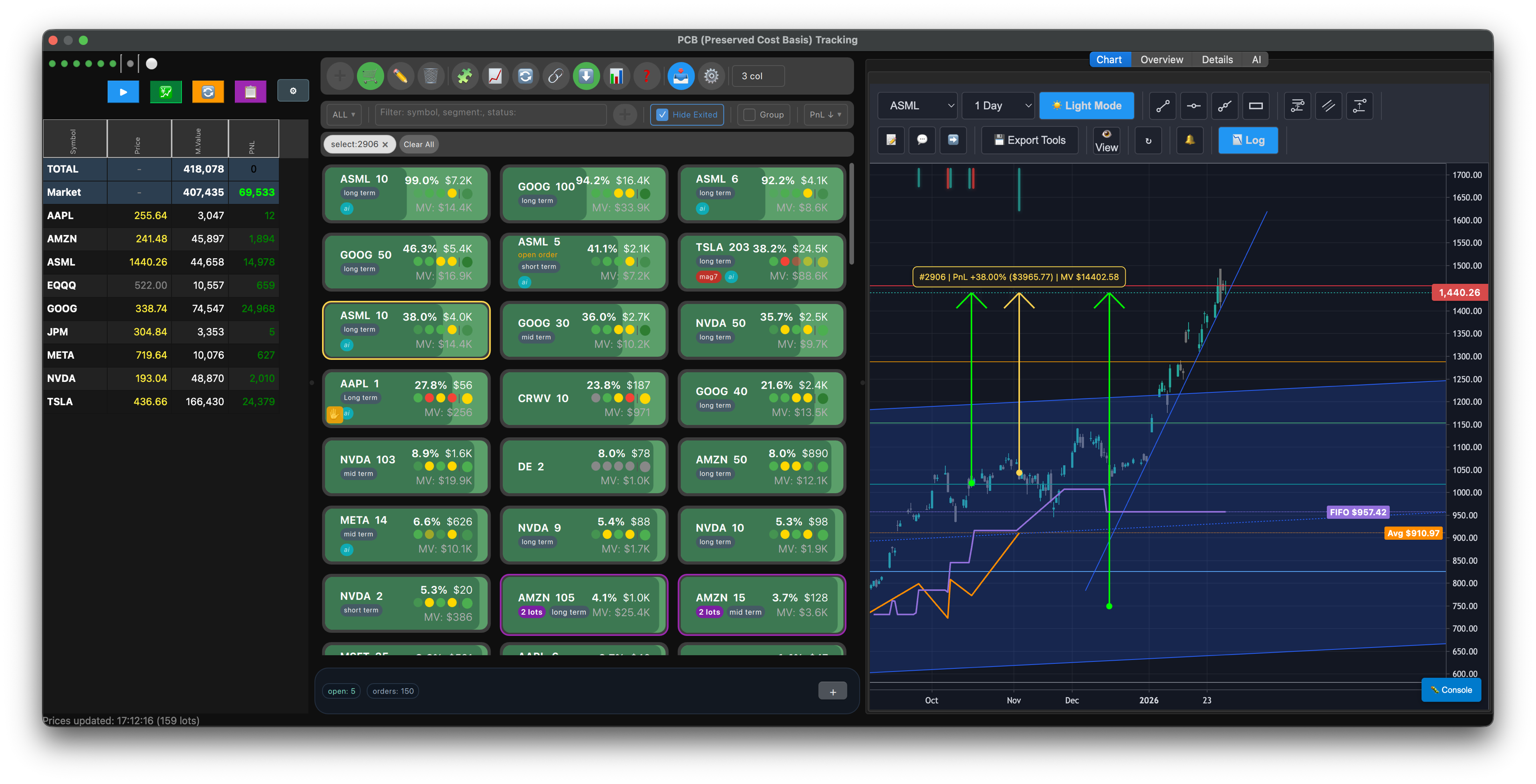Click the green download arrow icon
Image resolution: width=1536 pixels, height=784 pixels.
[586, 76]
